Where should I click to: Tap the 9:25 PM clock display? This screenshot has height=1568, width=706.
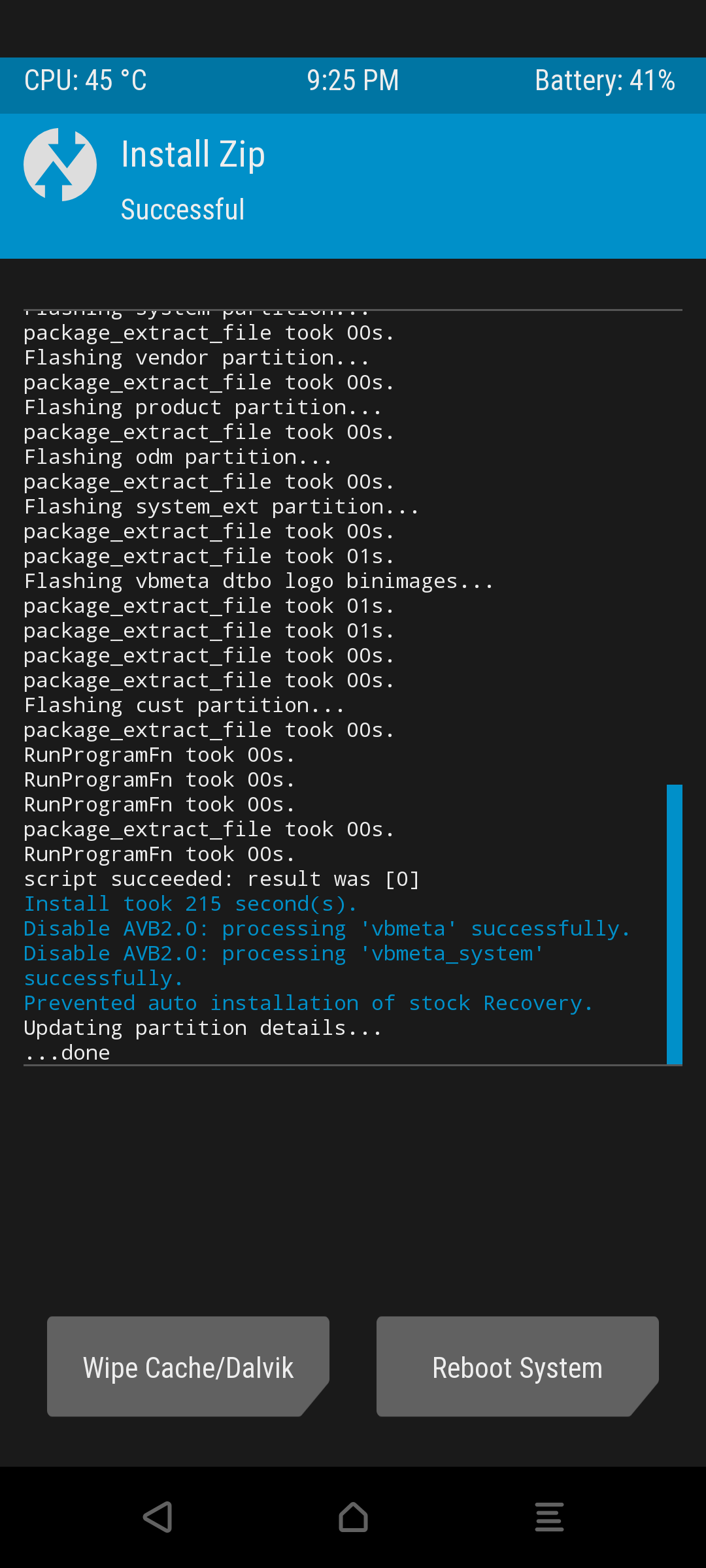click(x=353, y=81)
